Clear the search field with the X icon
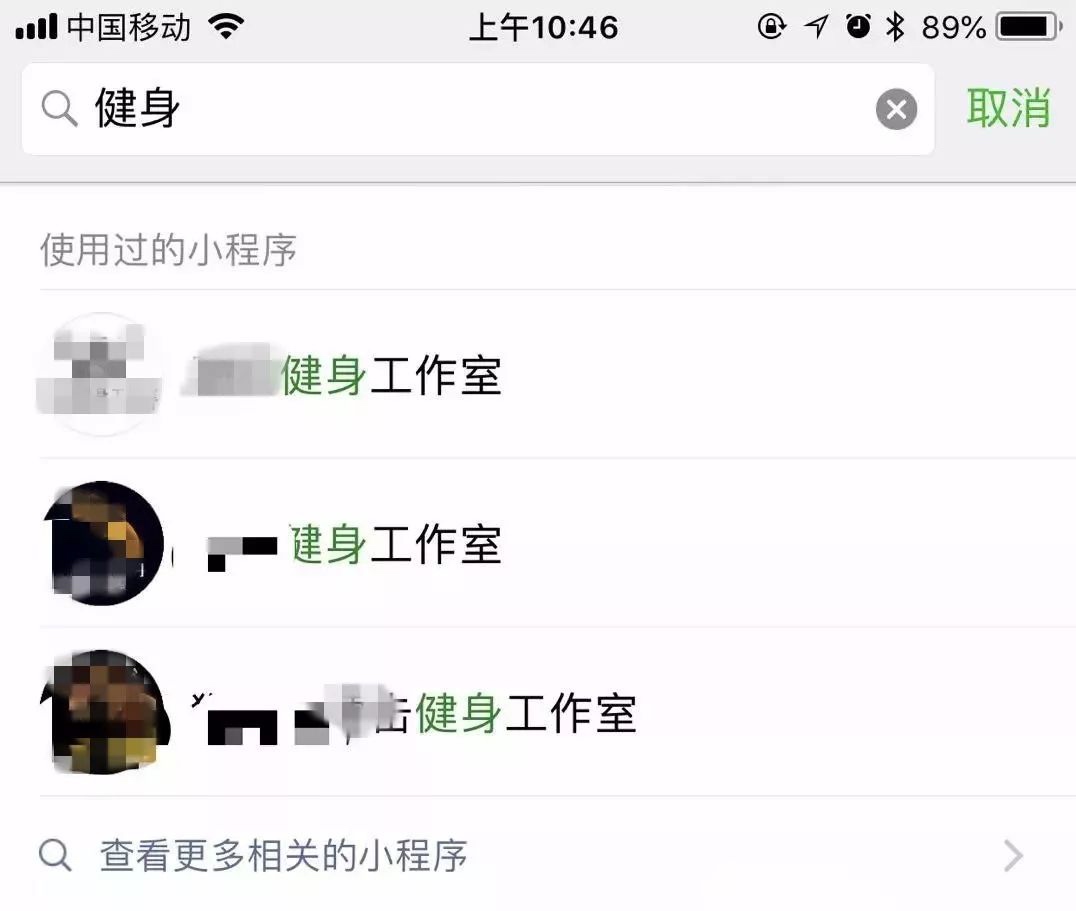Image resolution: width=1076 pixels, height=911 pixels. (896, 109)
